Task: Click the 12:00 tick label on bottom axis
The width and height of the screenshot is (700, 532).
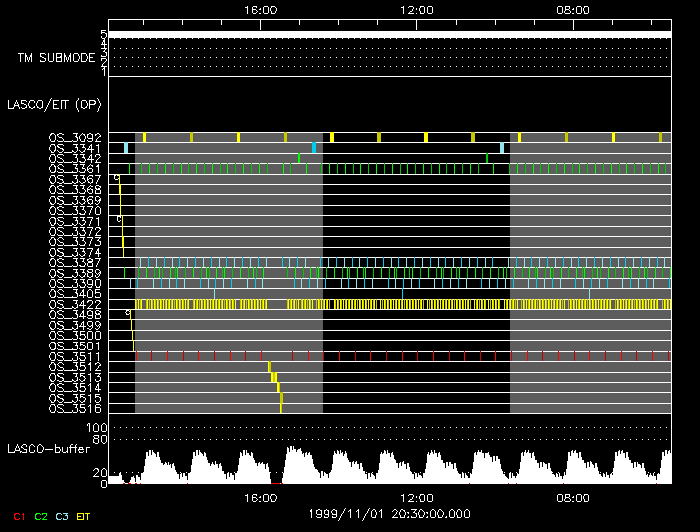Action: [416, 497]
